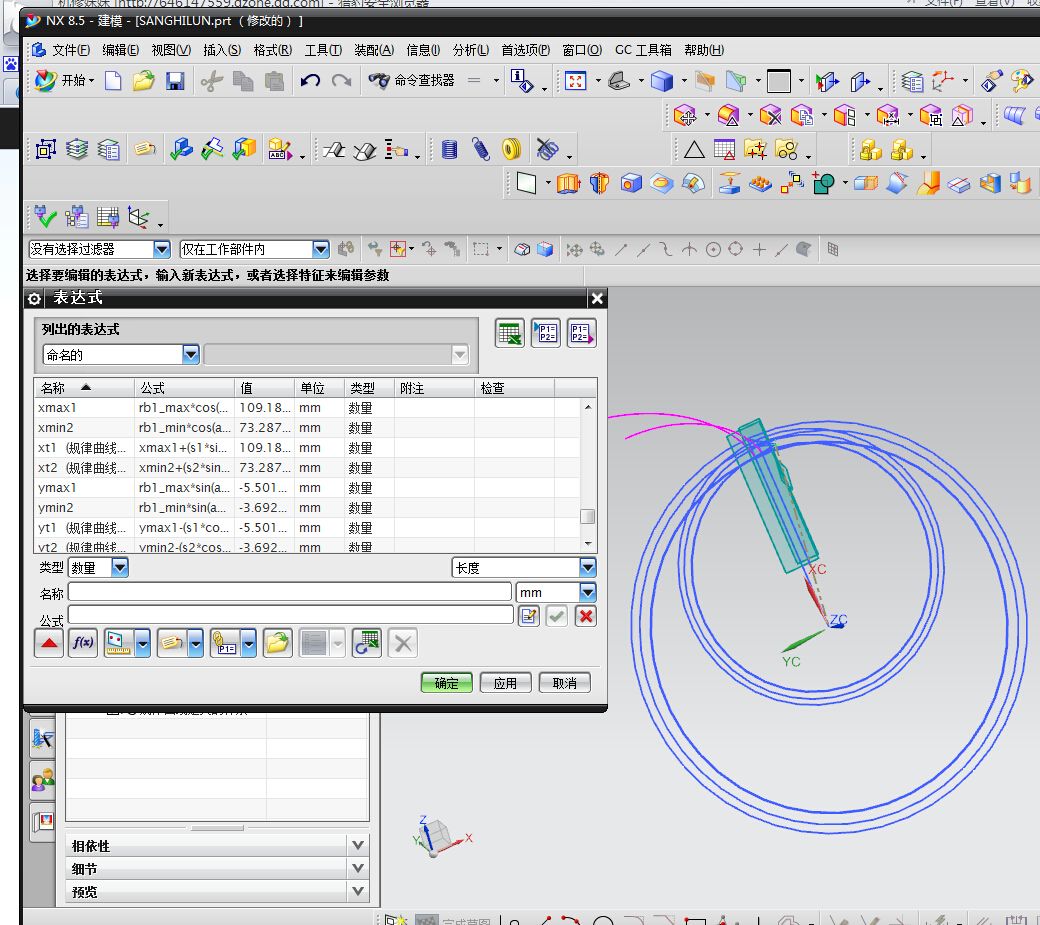Save the part using the floppy disk icon
The width and height of the screenshot is (1040, 925).
(175, 81)
